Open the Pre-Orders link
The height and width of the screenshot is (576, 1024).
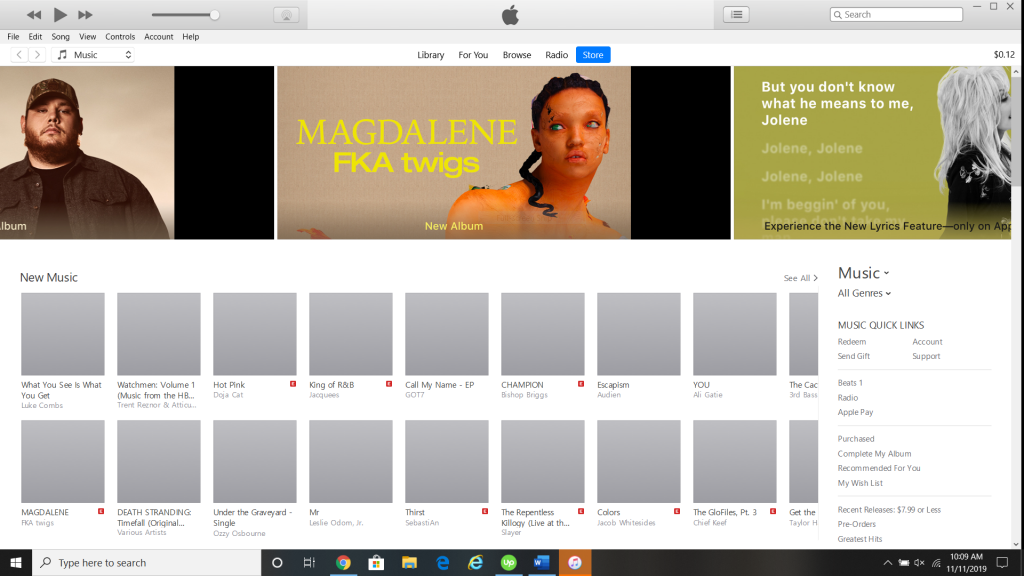pos(857,524)
